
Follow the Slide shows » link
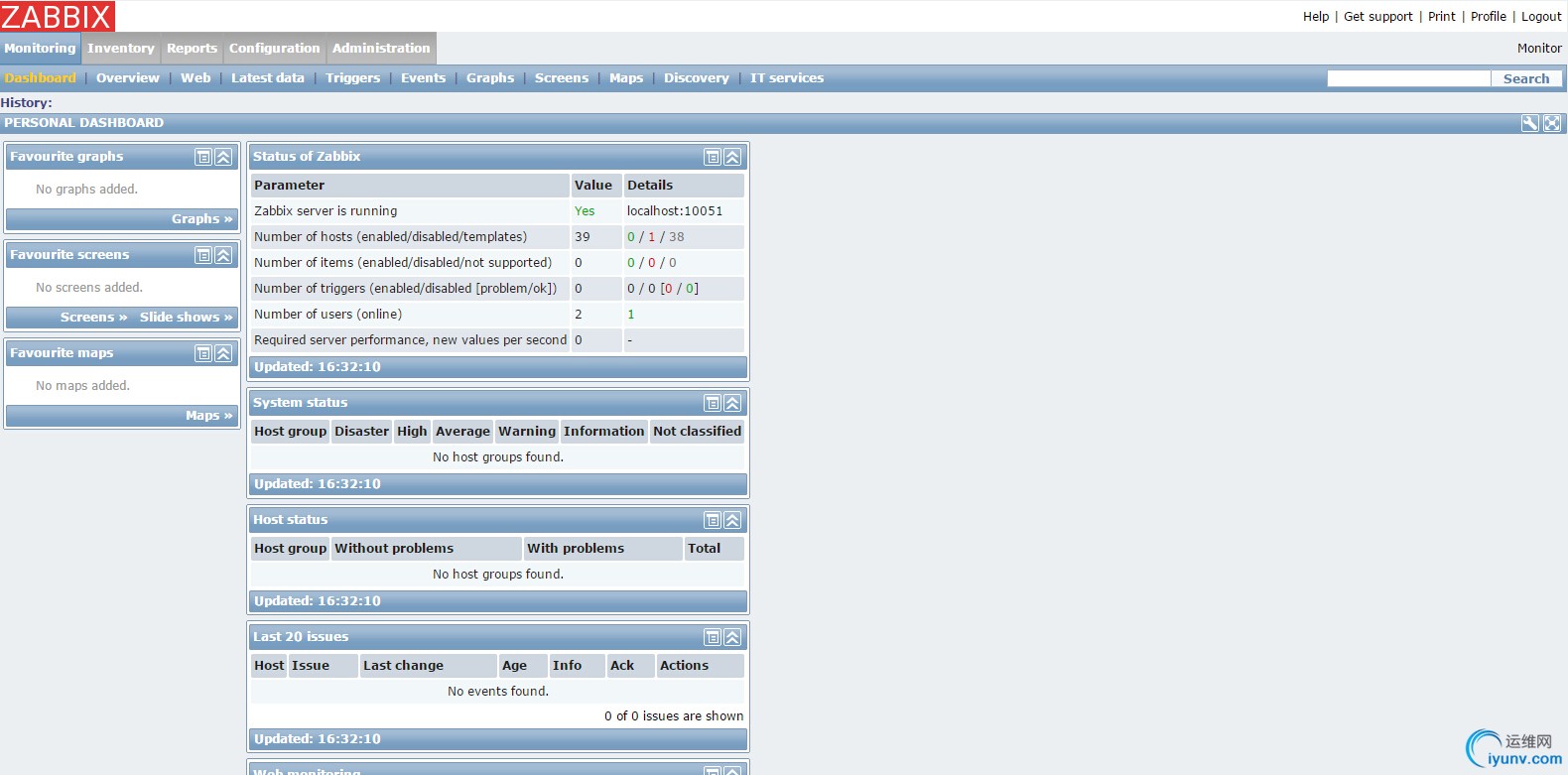point(187,318)
